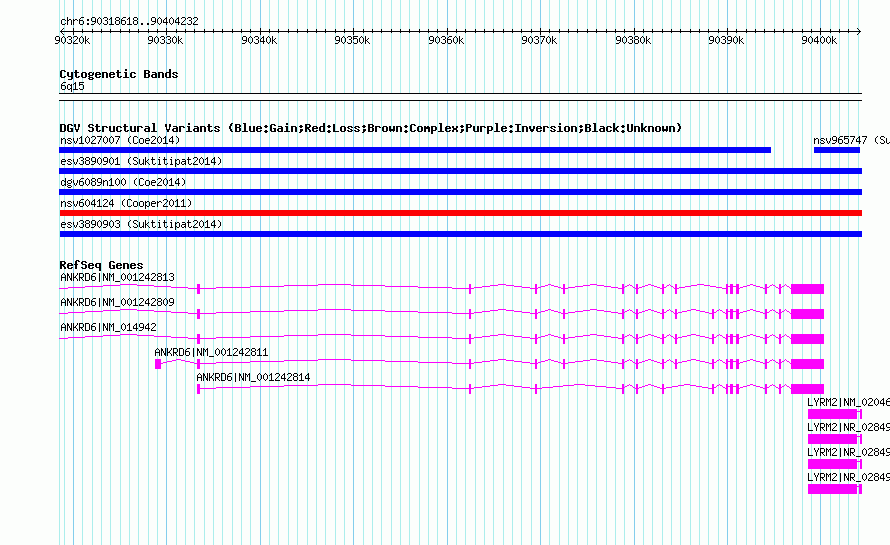This screenshot has width=890, height=545.
Task: Click the nsv1027007 (Coe2014) variant label
Action: point(120,140)
